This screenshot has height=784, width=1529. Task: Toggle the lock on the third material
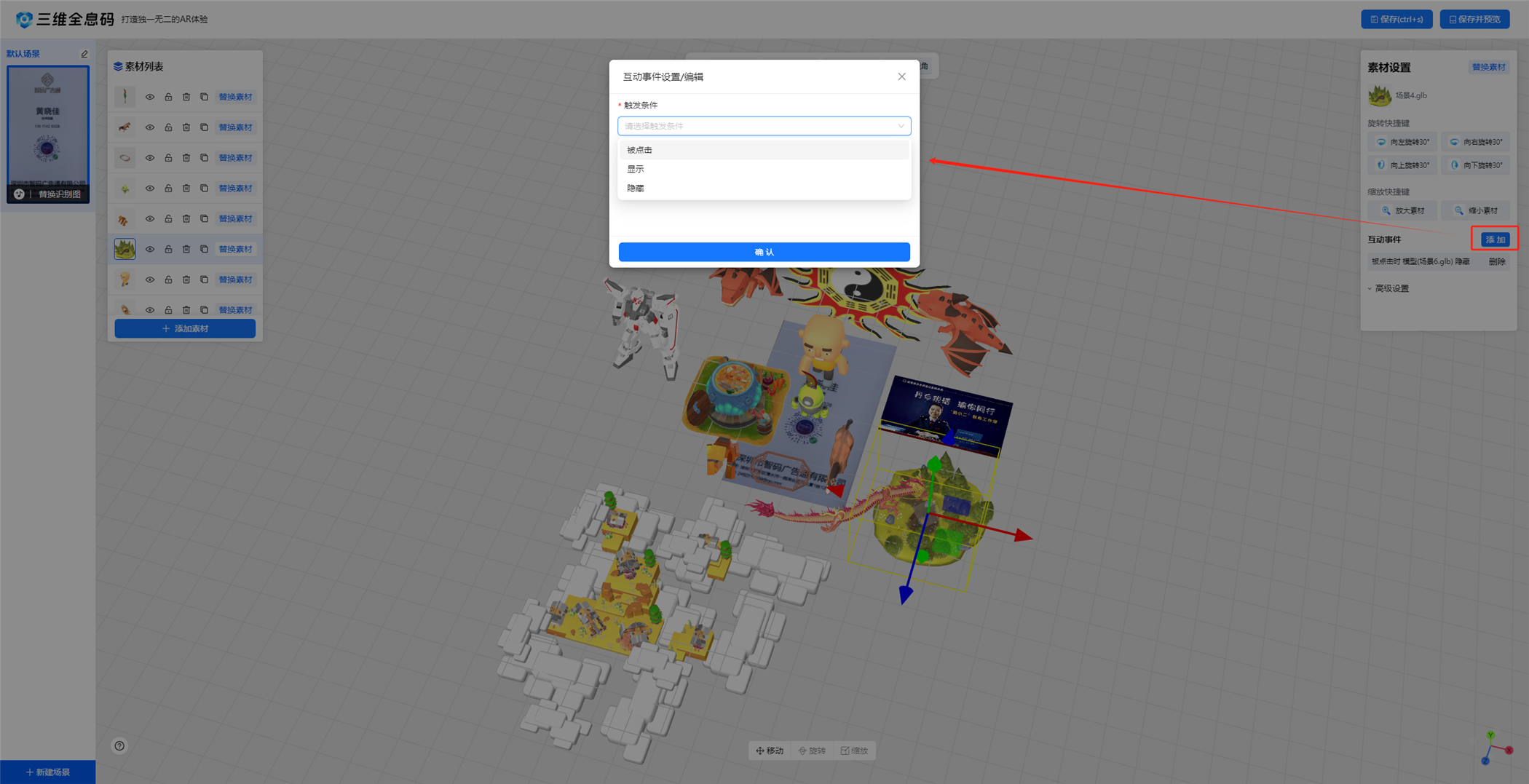click(x=168, y=158)
